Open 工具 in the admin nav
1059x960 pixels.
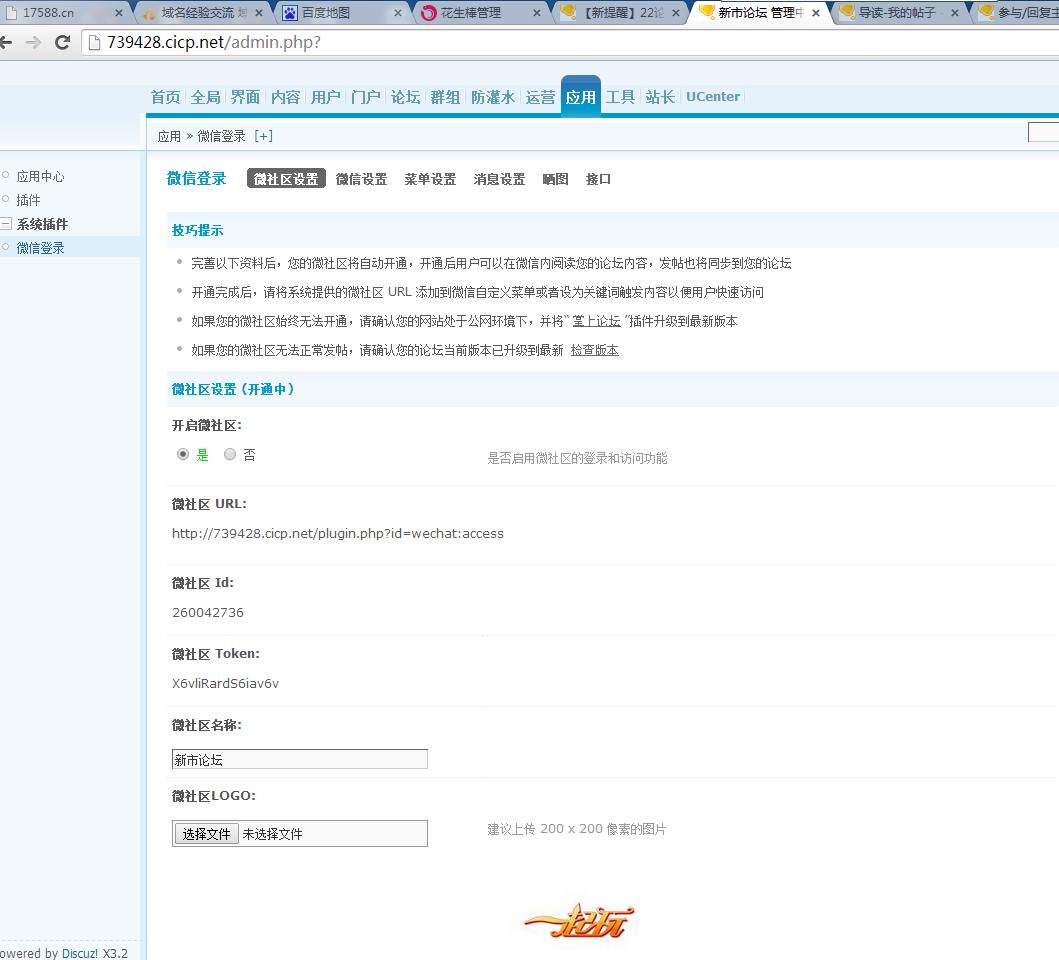point(620,97)
